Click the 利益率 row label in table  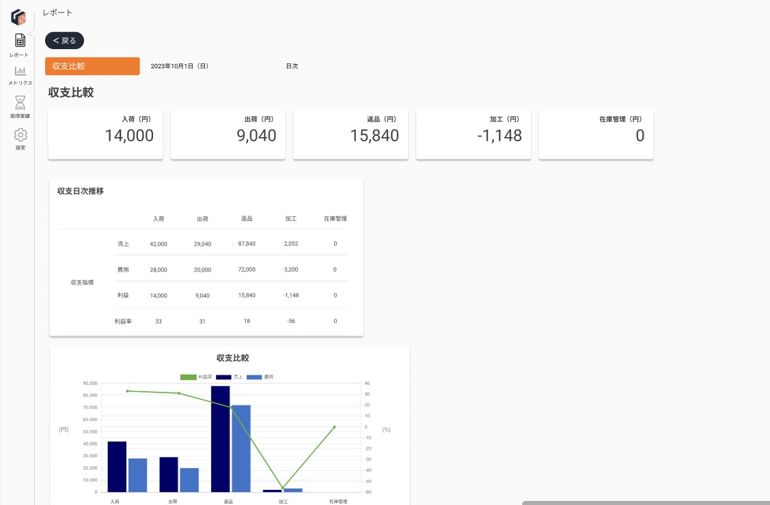(x=123, y=321)
